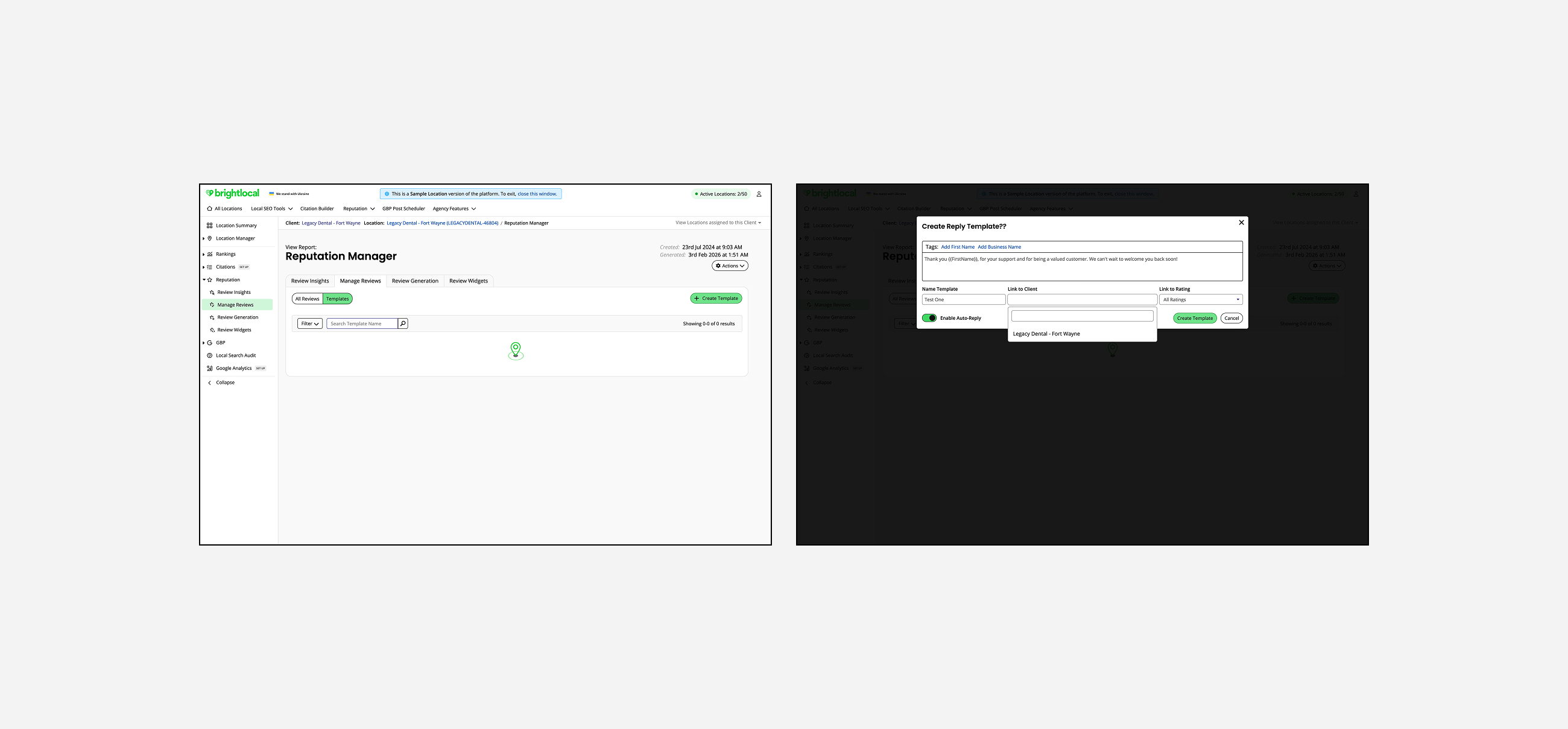The image size is (1568, 729).
Task: Close the Create Reply Template dialog with the X
Action: 1241,222
